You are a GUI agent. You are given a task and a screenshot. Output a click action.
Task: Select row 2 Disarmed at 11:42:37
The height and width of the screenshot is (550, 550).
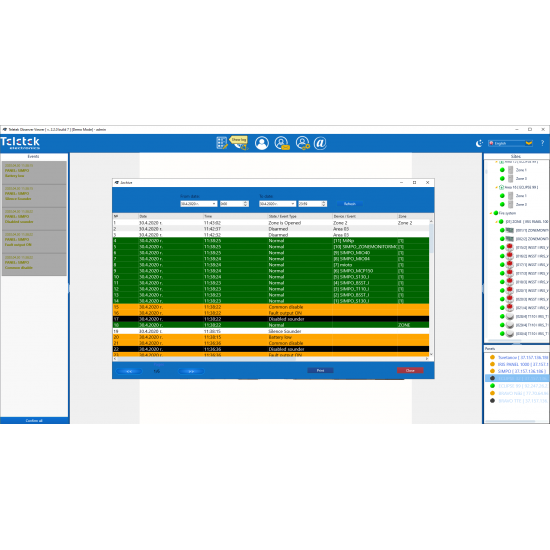click(x=271, y=229)
